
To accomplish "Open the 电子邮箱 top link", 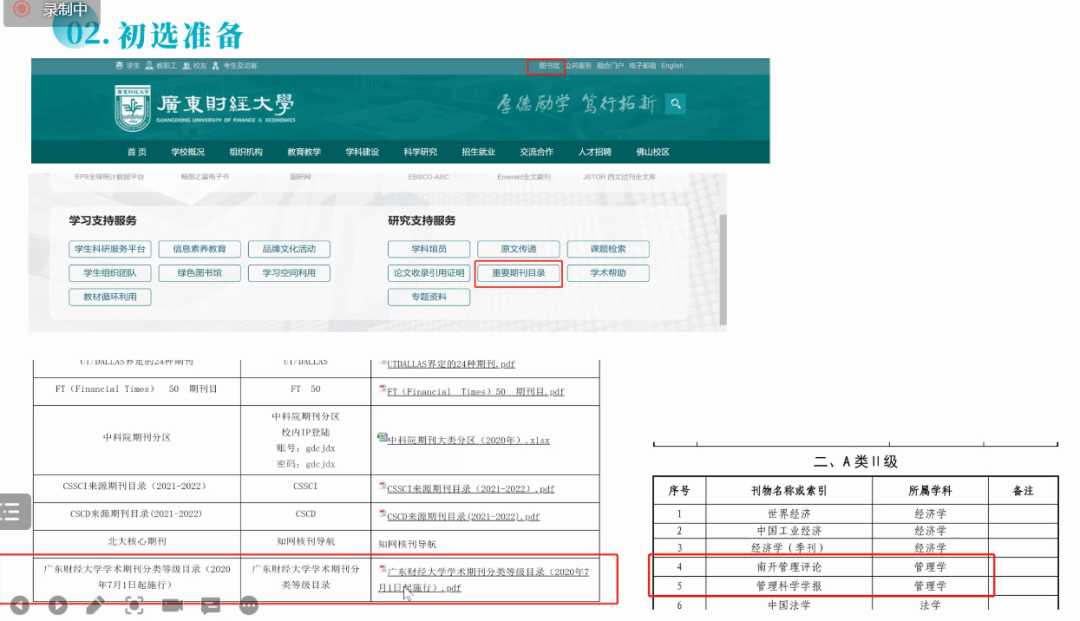I will 642,66.
